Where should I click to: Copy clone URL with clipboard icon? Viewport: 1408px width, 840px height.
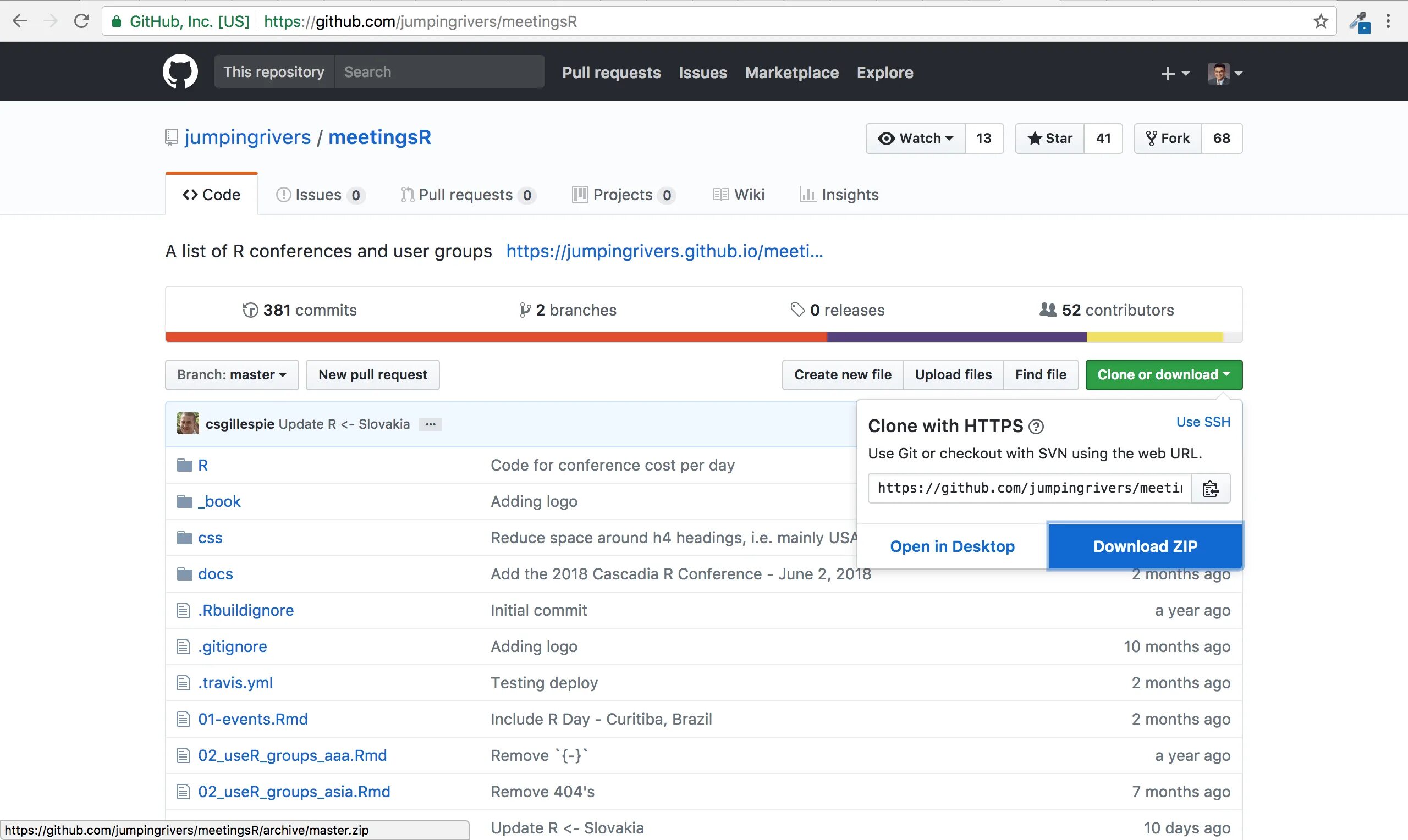pyautogui.click(x=1211, y=489)
